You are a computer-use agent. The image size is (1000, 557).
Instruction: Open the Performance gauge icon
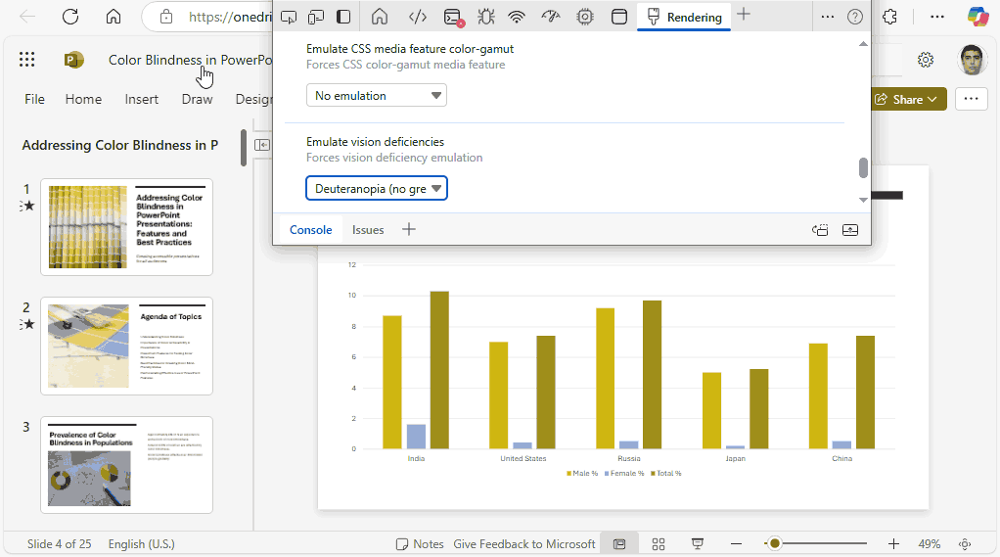551,17
